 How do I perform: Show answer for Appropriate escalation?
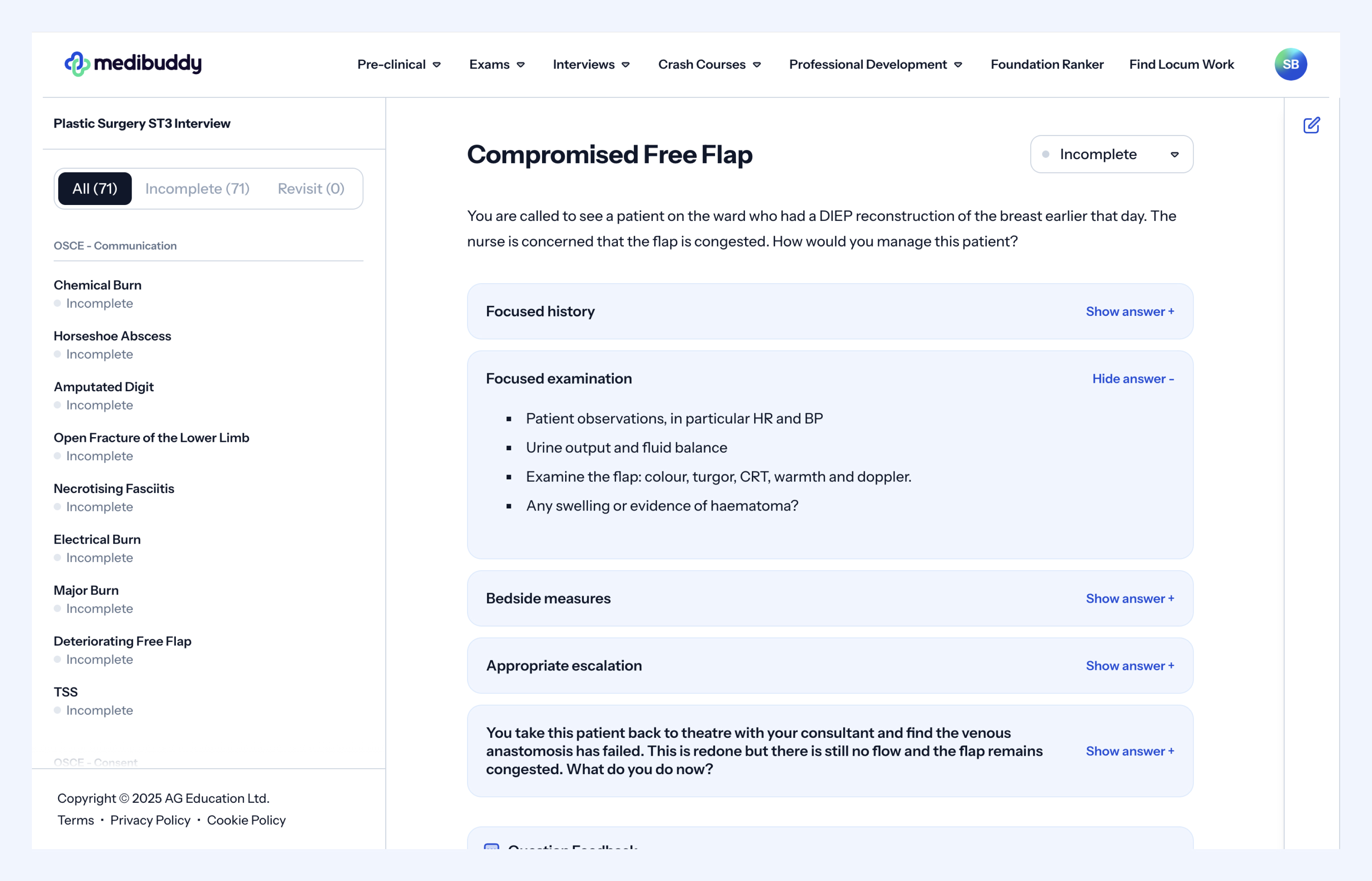(1130, 666)
